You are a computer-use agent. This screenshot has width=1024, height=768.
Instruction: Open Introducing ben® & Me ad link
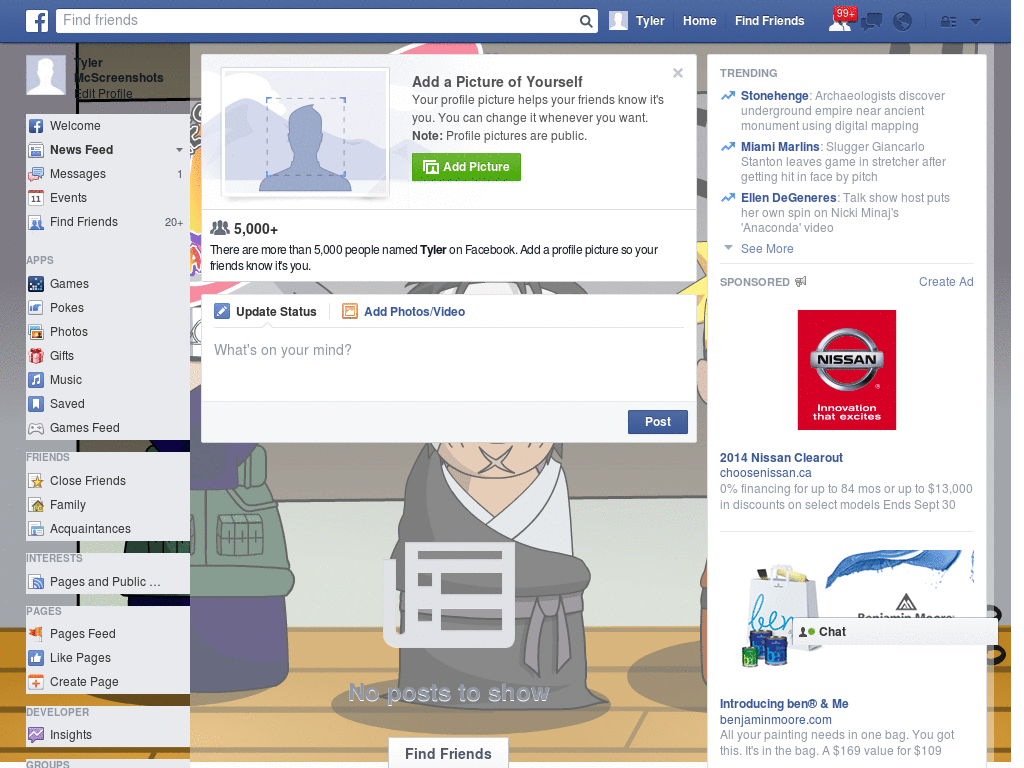784,704
